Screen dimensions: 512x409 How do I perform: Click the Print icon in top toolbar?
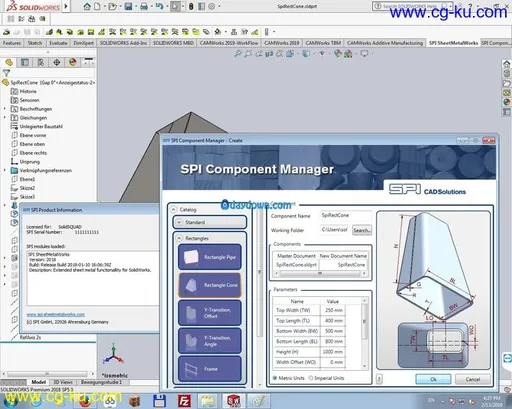pyautogui.click(x=144, y=6)
